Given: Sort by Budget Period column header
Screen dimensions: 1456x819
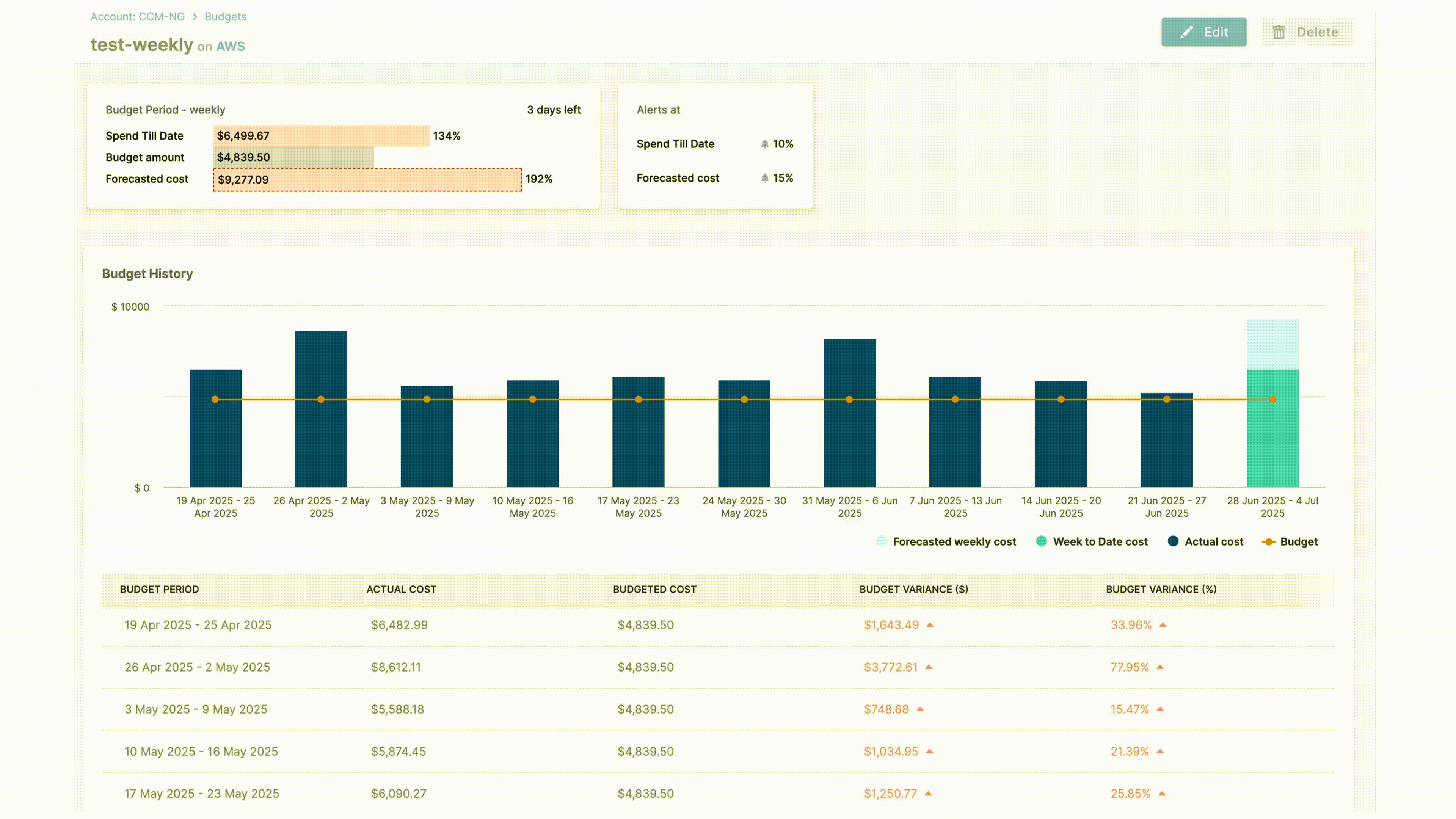Looking at the screenshot, I should [x=159, y=590].
